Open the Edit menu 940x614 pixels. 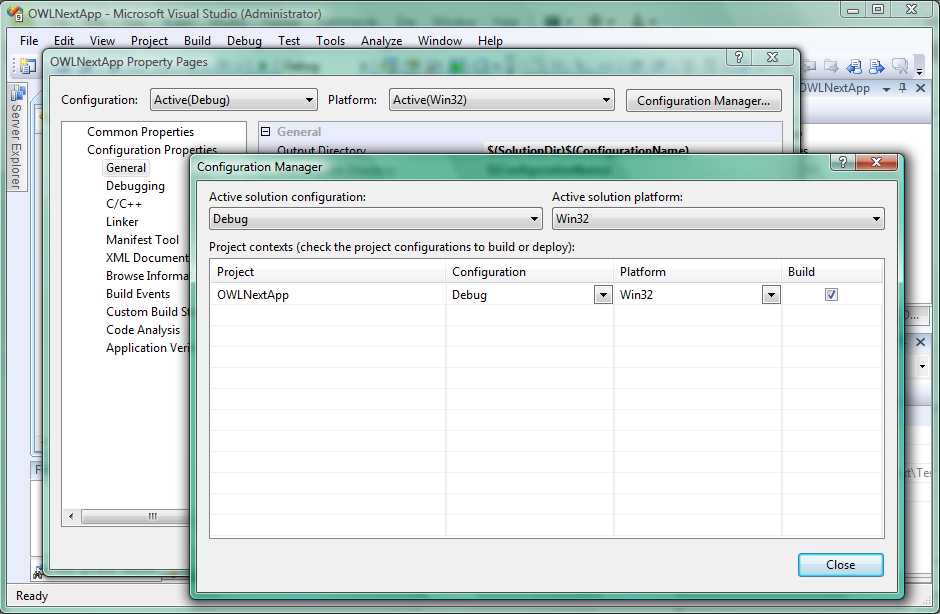(x=64, y=41)
